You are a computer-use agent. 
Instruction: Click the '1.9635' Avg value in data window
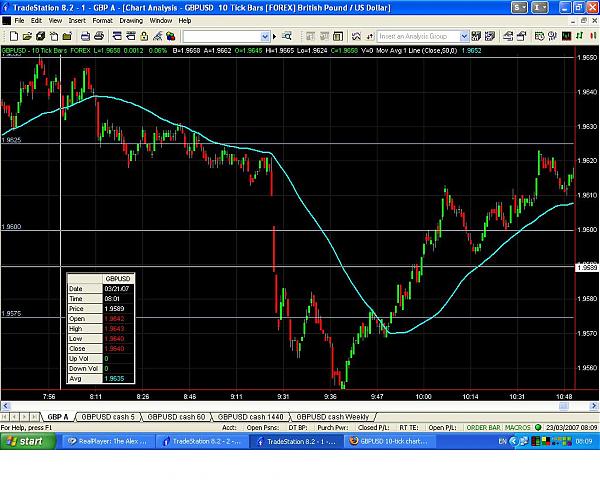114,378
